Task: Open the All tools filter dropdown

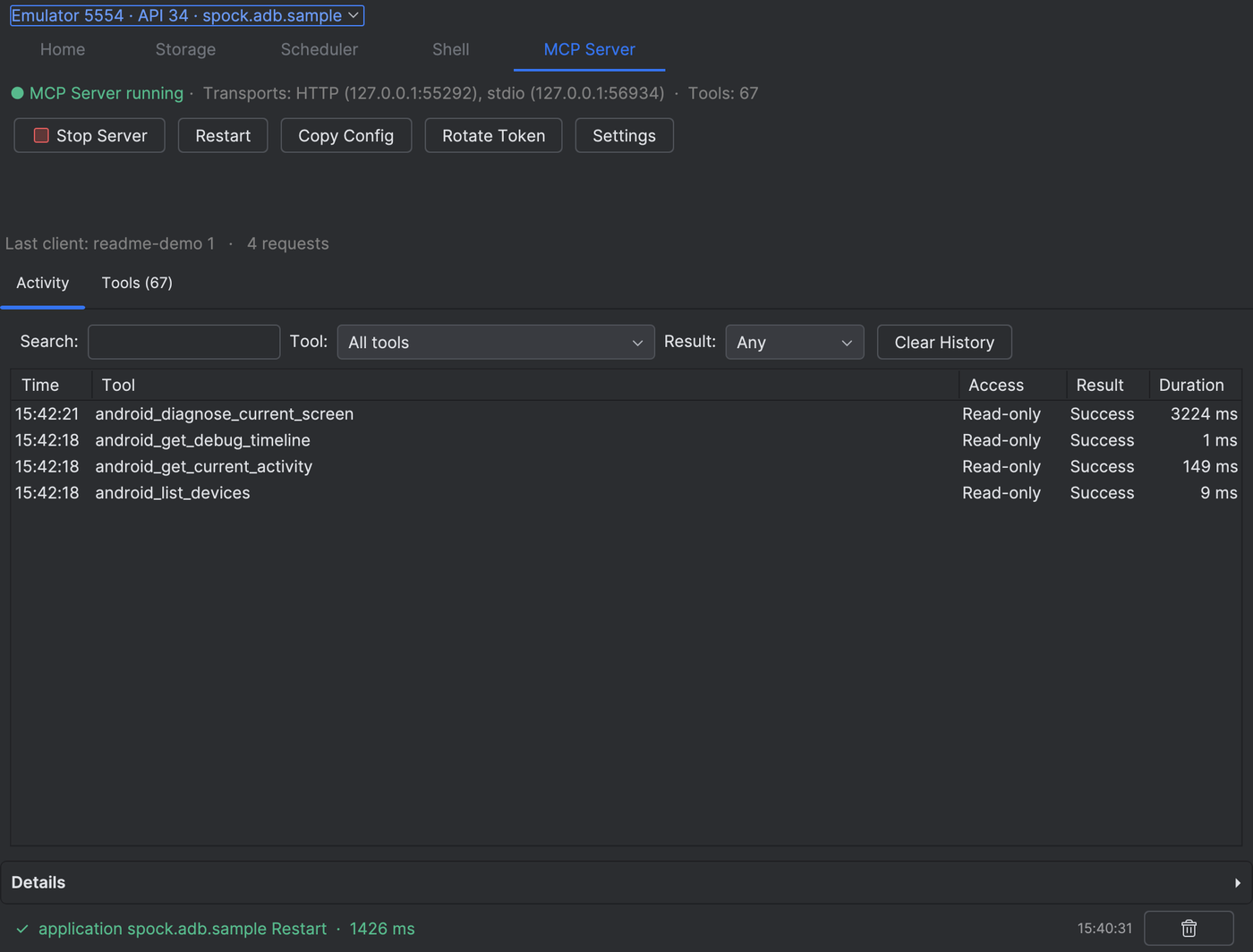Action: (x=496, y=342)
